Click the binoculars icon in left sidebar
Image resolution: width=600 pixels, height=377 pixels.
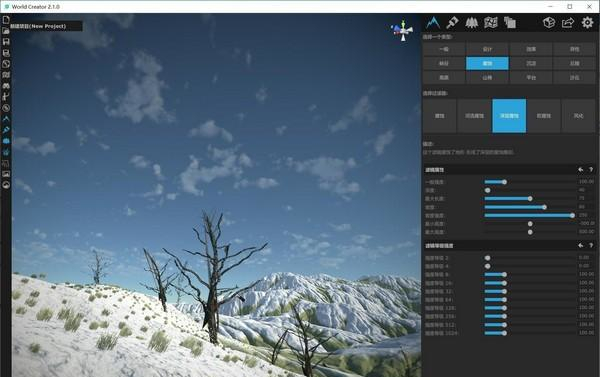tap(6, 86)
